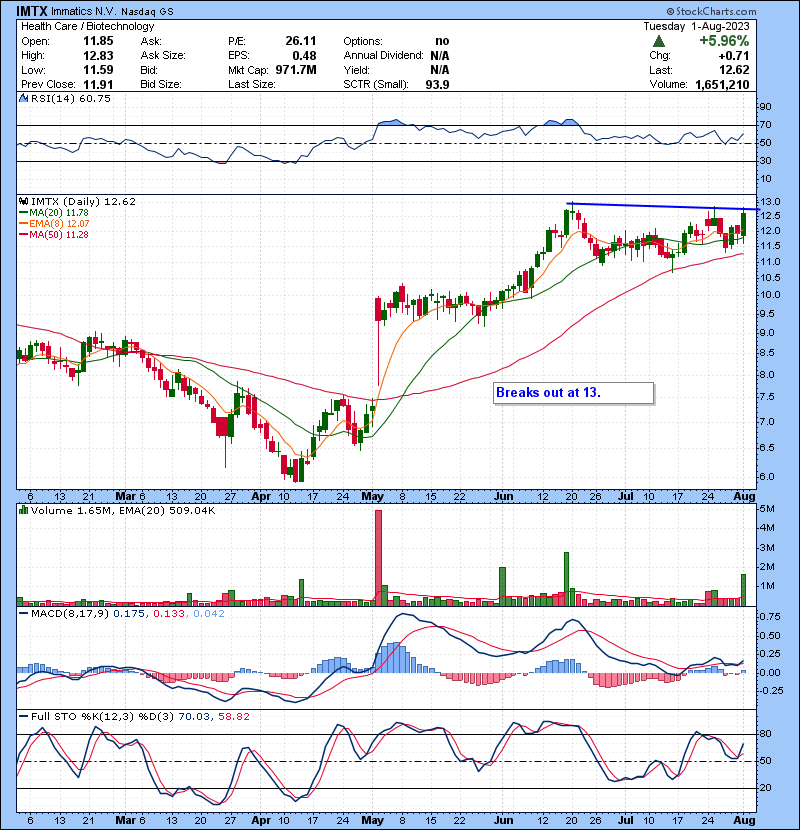
Task: Click the MACD values 0.175, 0.133, 0.042
Action: [169, 614]
